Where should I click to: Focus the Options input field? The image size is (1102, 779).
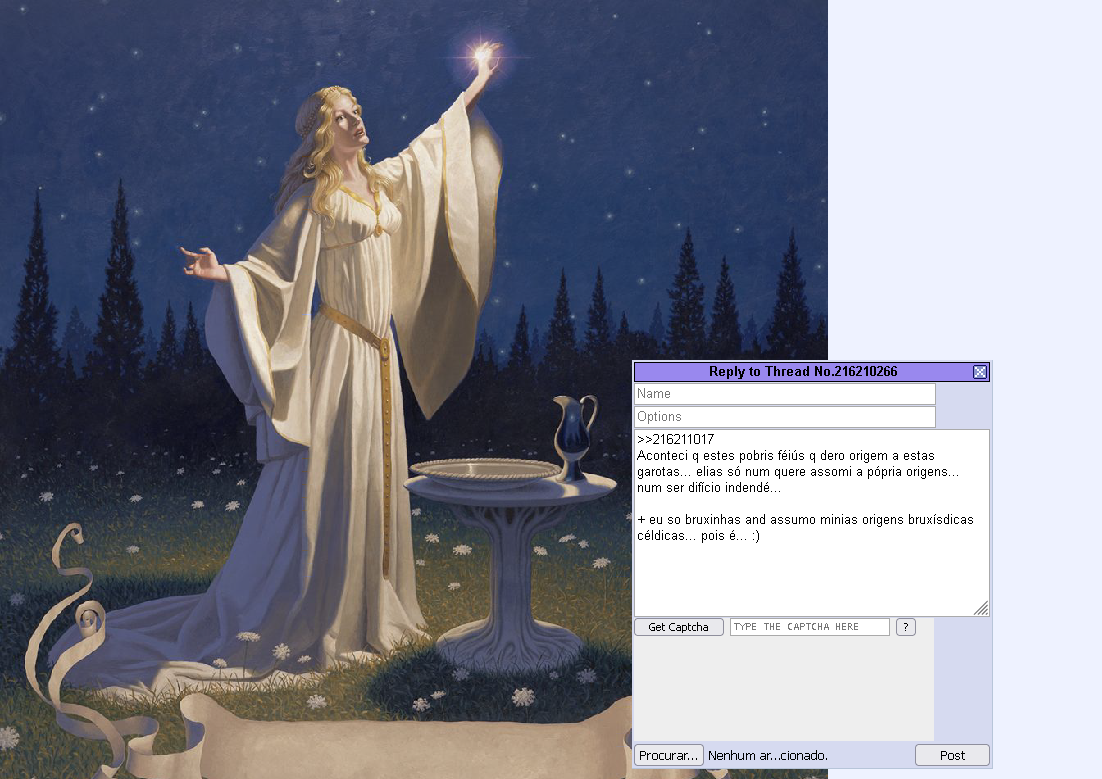pos(785,417)
